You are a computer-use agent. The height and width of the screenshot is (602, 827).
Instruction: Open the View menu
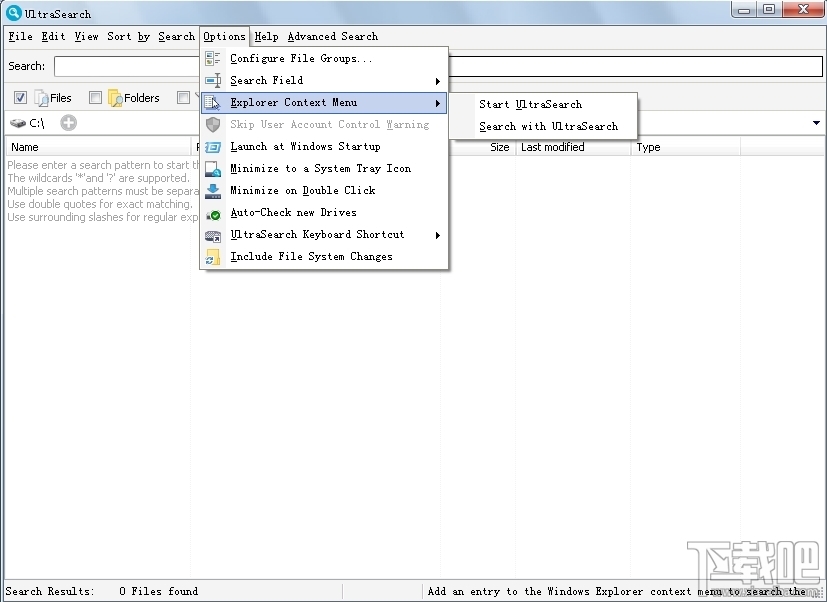point(86,36)
